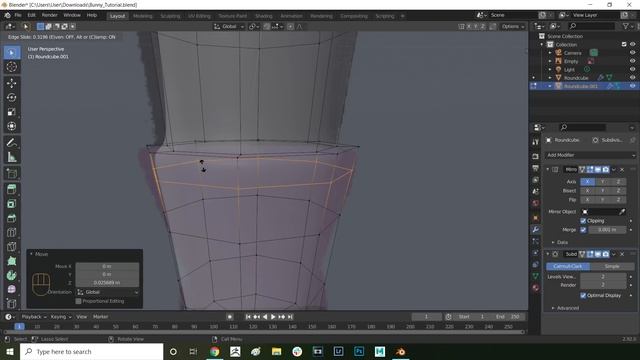
Task: Remove the Mirror modifier
Action: (622, 169)
